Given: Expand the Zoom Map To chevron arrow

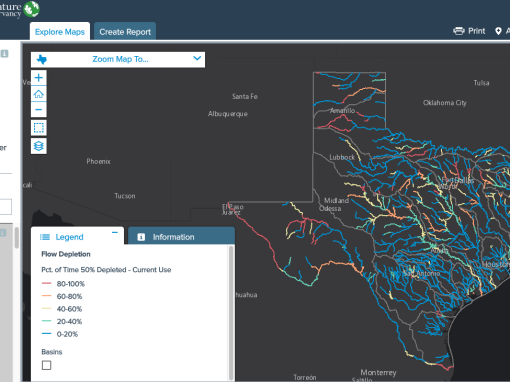Looking at the screenshot, I should click(x=197, y=58).
